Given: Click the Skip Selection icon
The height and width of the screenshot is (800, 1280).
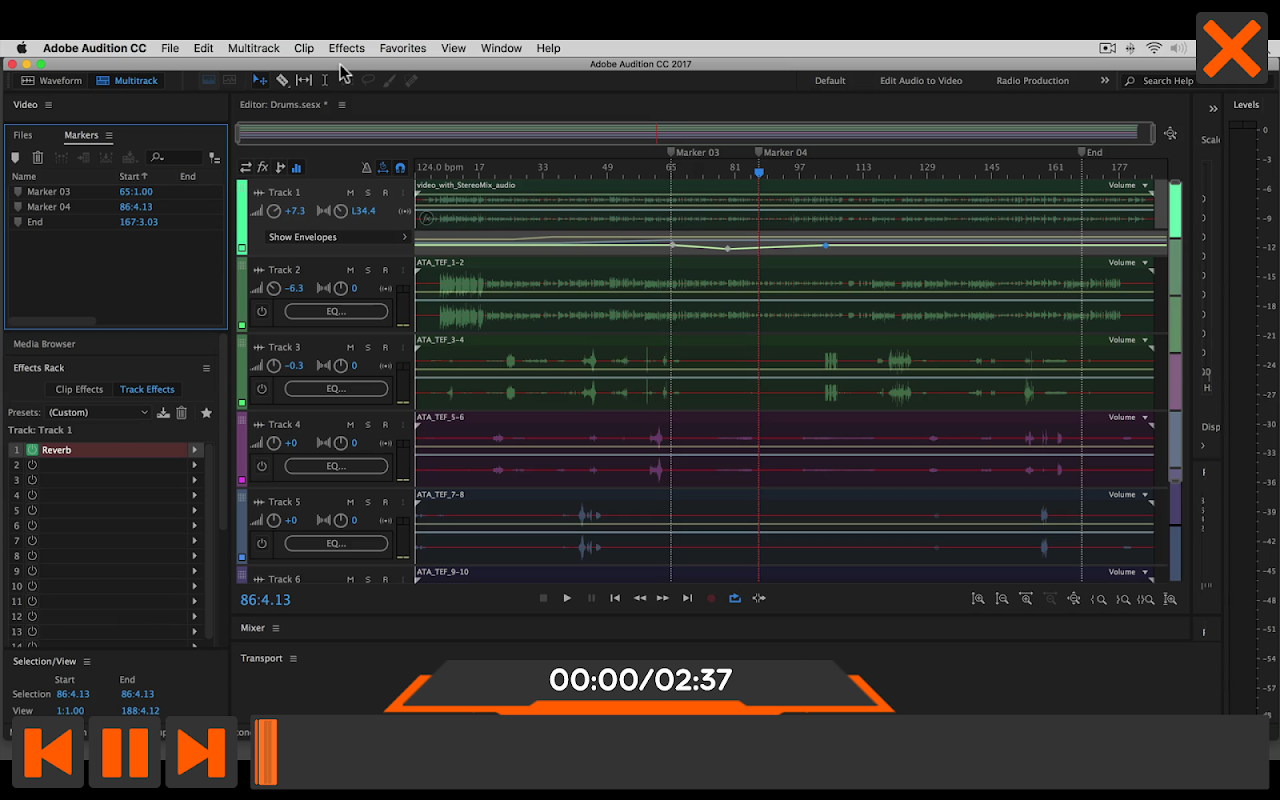Looking at the screenshot, I should click(x=759, y=598).
